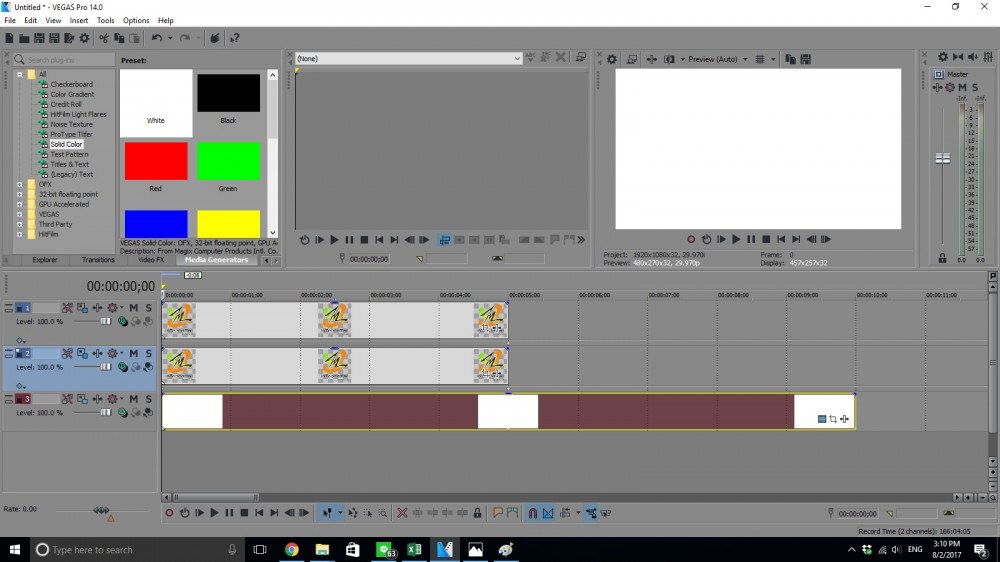Image resolution: width=1000 pixels, height=562 pixels.
Task: Open a project using folder icon
Action: point(24,38)
